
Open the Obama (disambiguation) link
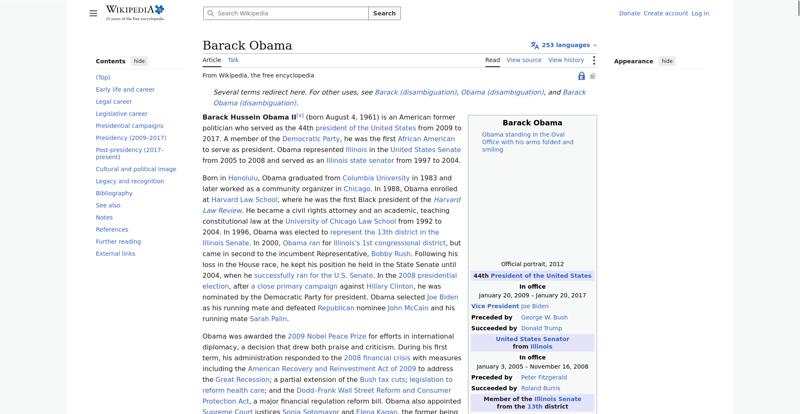[x=502, y=92]
